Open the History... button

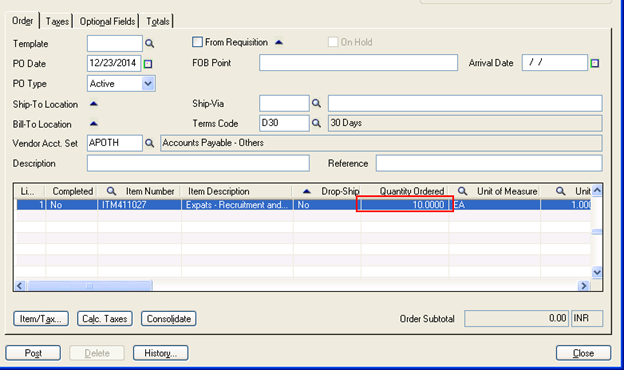(x=160, y=353)
